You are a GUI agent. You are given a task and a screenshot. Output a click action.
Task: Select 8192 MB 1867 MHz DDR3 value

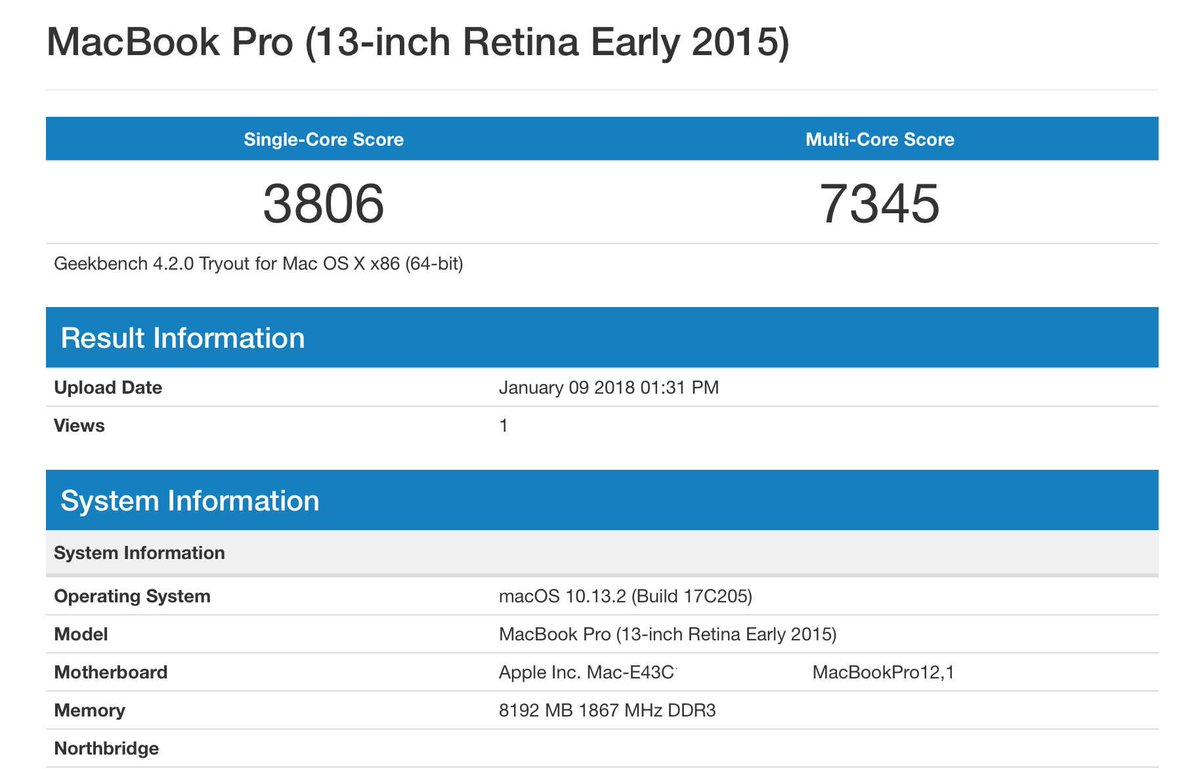[x=607, y=710]
